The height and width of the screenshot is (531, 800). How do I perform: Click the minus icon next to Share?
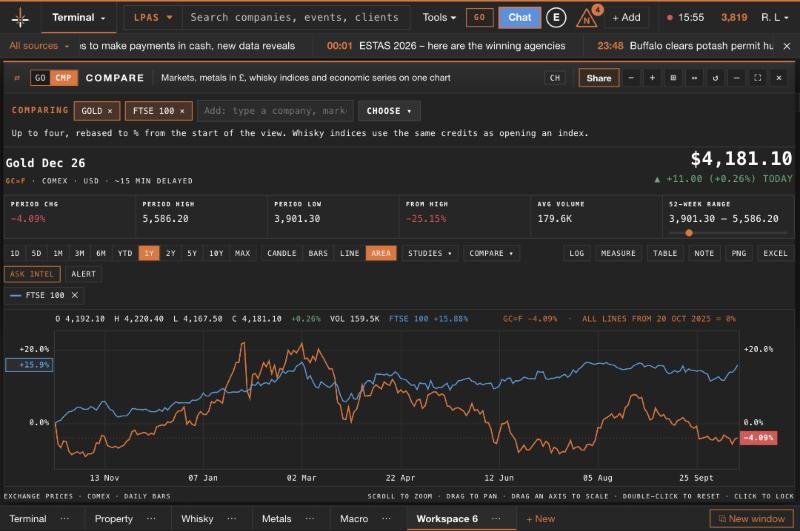point(631,78)
